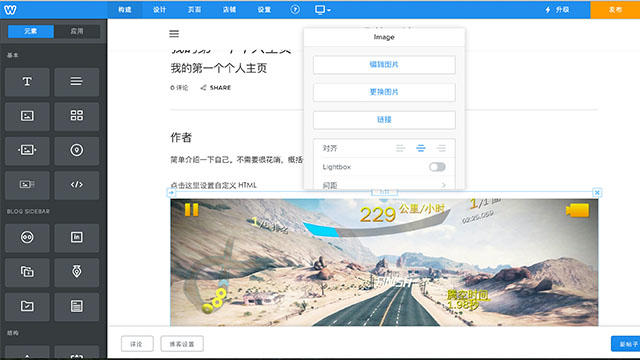Switch to the 构建 build tab
The height and width of the screenshot is (360, 640).
(x=125, y=9)
